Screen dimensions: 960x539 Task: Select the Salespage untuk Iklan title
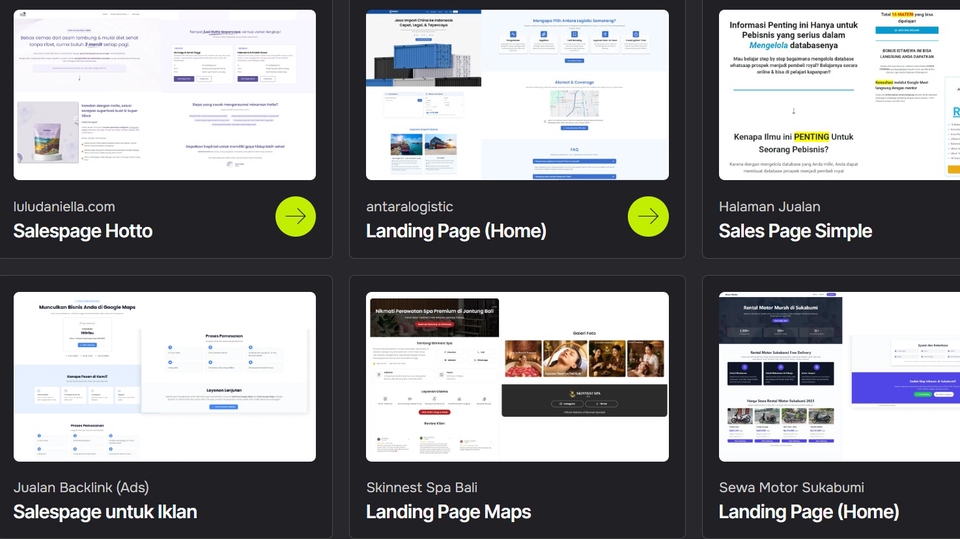click(x=105, y=512)
